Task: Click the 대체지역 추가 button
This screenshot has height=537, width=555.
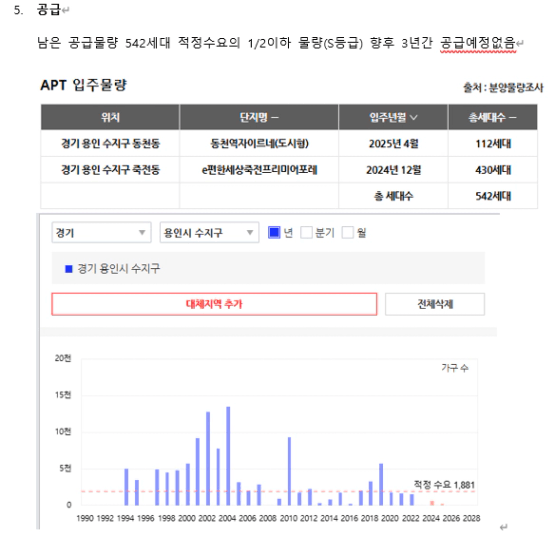Action: click(214, 304)
